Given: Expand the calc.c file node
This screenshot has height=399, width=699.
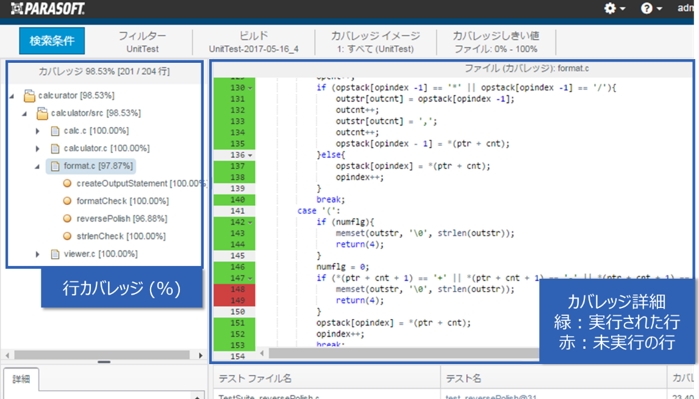Looking at the screenshot, I should (x=37, y=131).
